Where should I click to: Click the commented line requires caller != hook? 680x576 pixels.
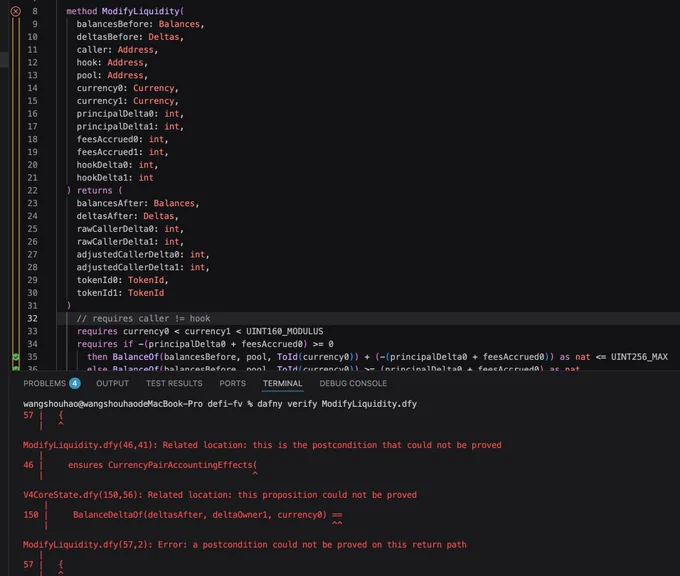144,318
